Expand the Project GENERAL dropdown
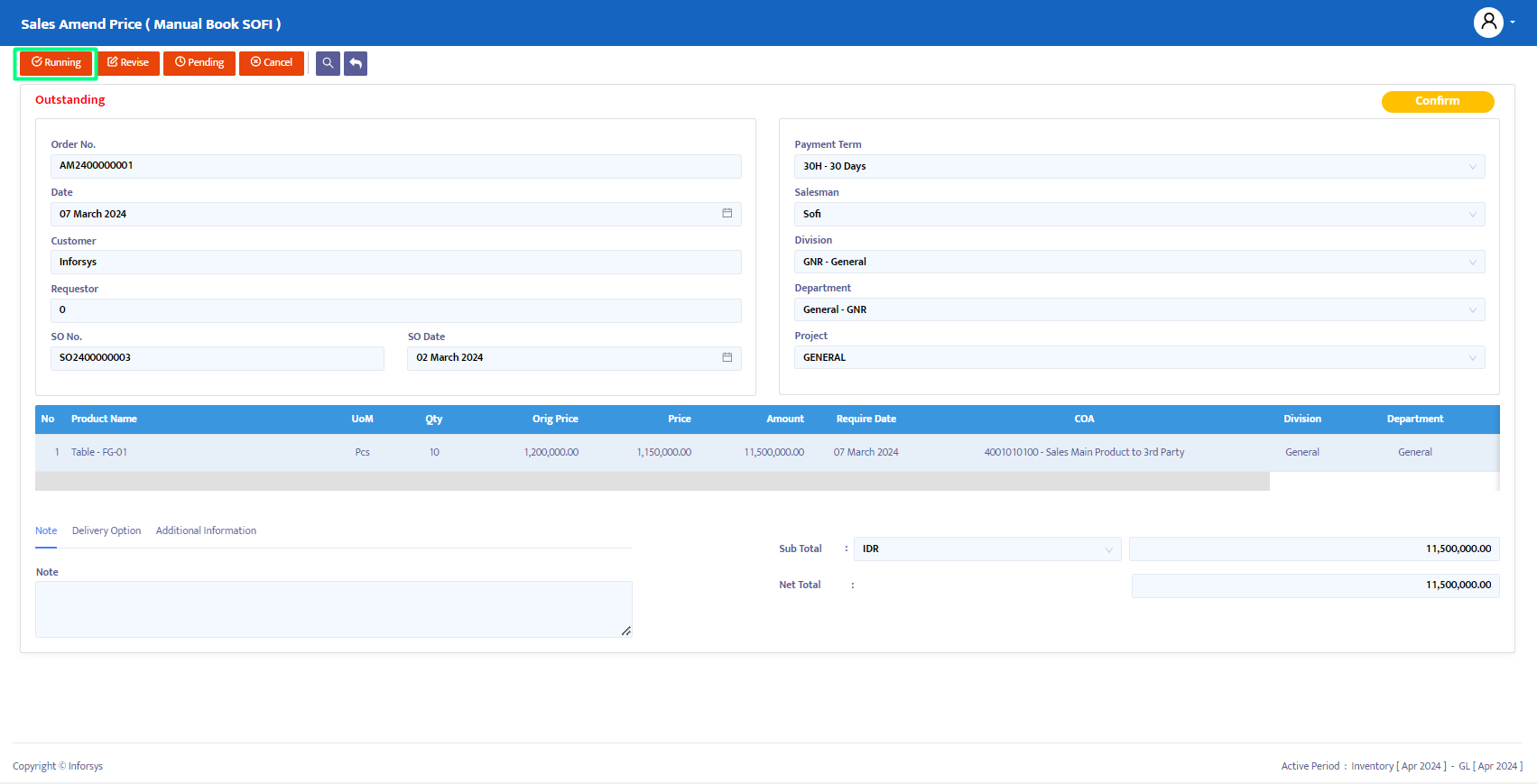This screenshot has width=1537, height=784. tap(1139, 357)
